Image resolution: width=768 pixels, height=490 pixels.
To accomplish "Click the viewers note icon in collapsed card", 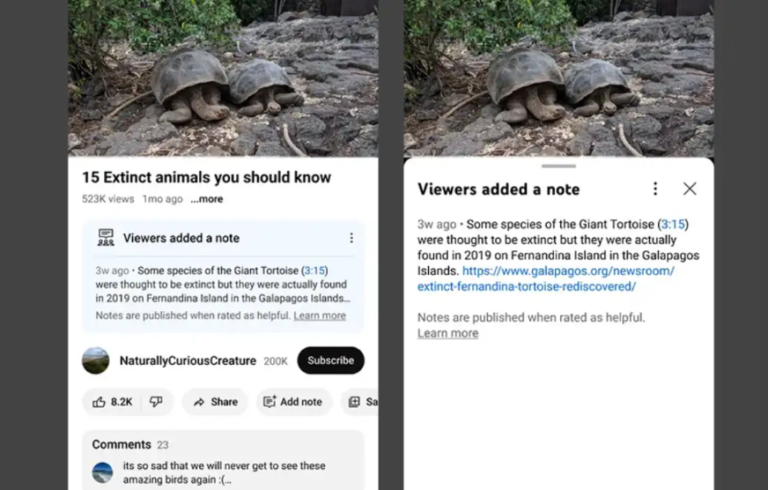I will click(106, 238).
